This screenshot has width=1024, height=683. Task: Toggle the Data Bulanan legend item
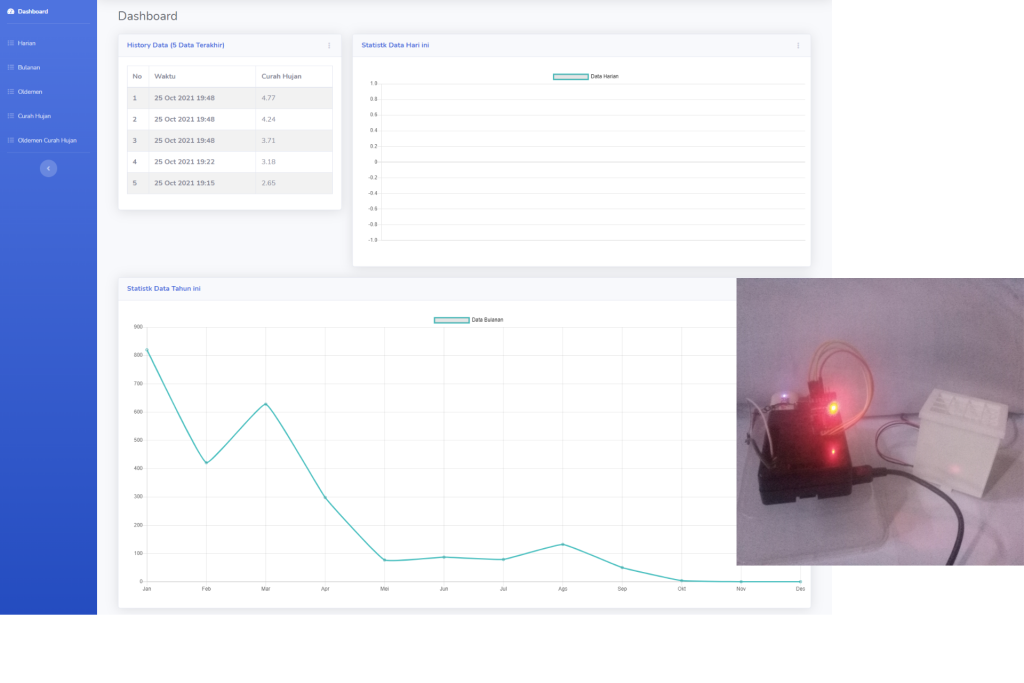[x=470, y=320]
